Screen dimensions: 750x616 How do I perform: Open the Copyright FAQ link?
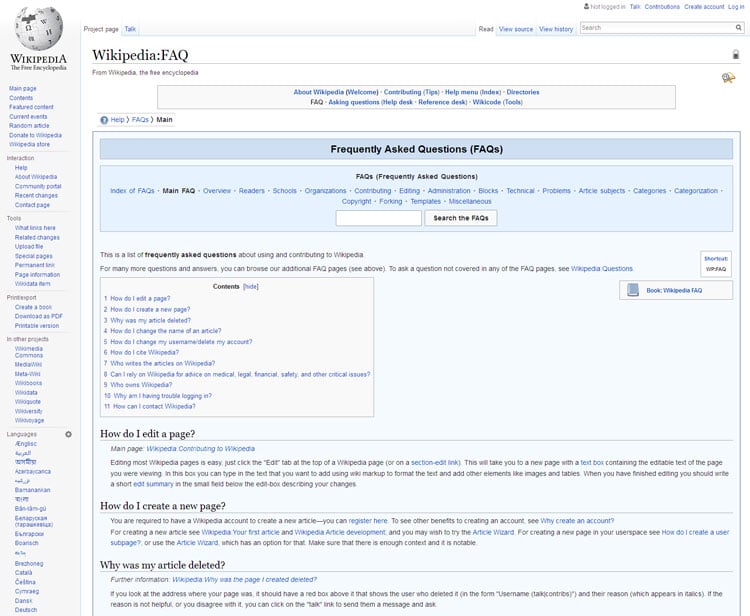356,201
